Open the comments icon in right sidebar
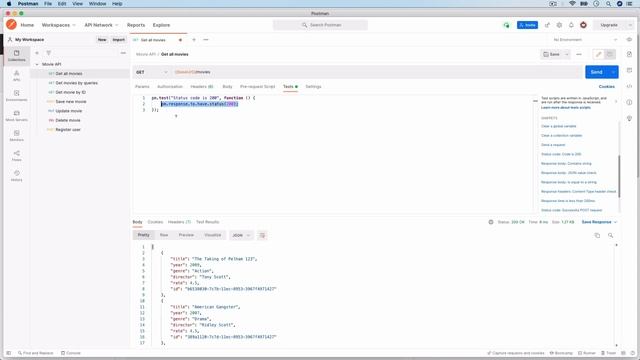 tap(629, 70)
